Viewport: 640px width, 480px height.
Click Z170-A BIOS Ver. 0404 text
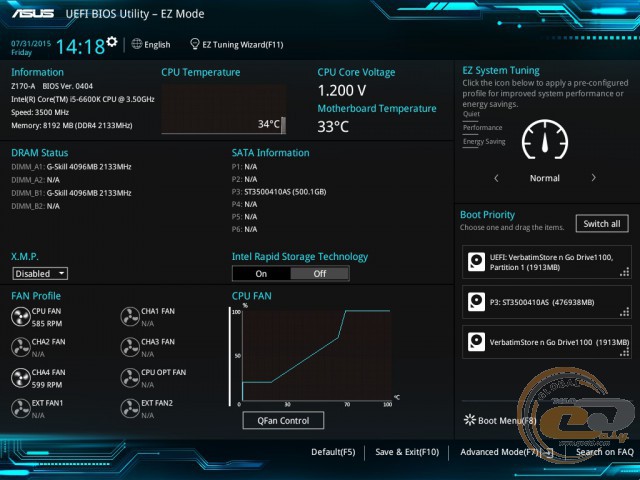(52, 86)
